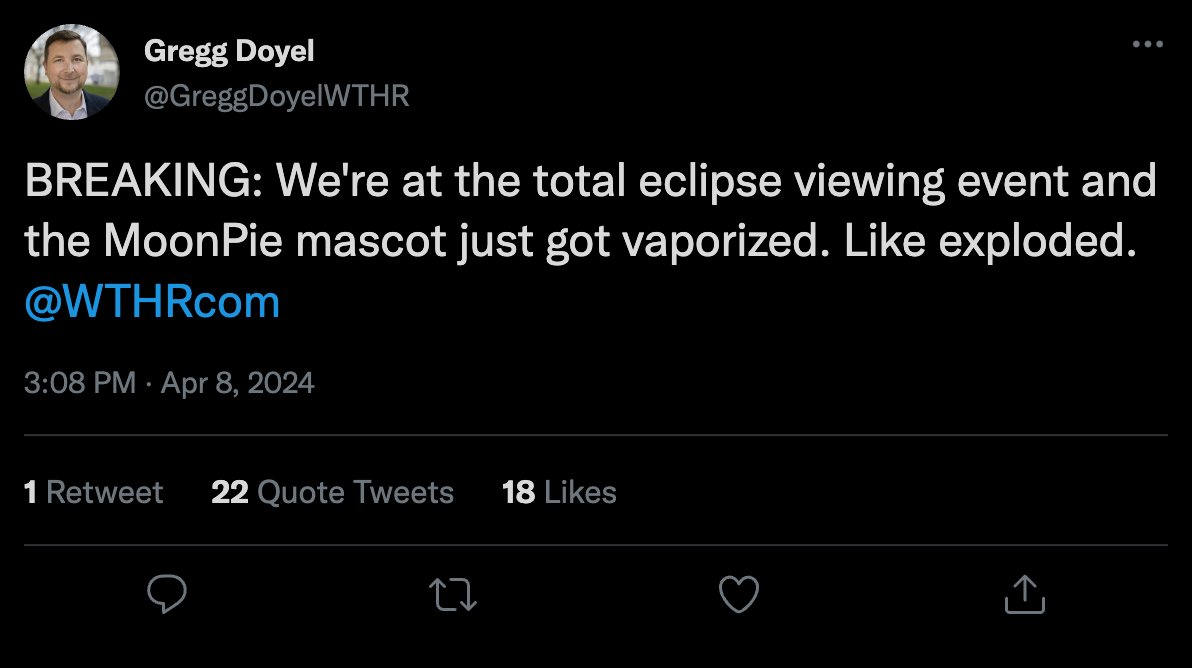The width and height of the screenshot is (1192, 668).
Task: View the 1 Retweet list
Action: (93, 492)
